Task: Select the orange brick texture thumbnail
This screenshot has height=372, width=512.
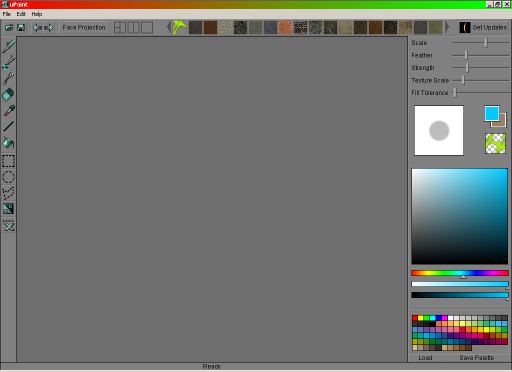Action: click(x=285, y=27)
